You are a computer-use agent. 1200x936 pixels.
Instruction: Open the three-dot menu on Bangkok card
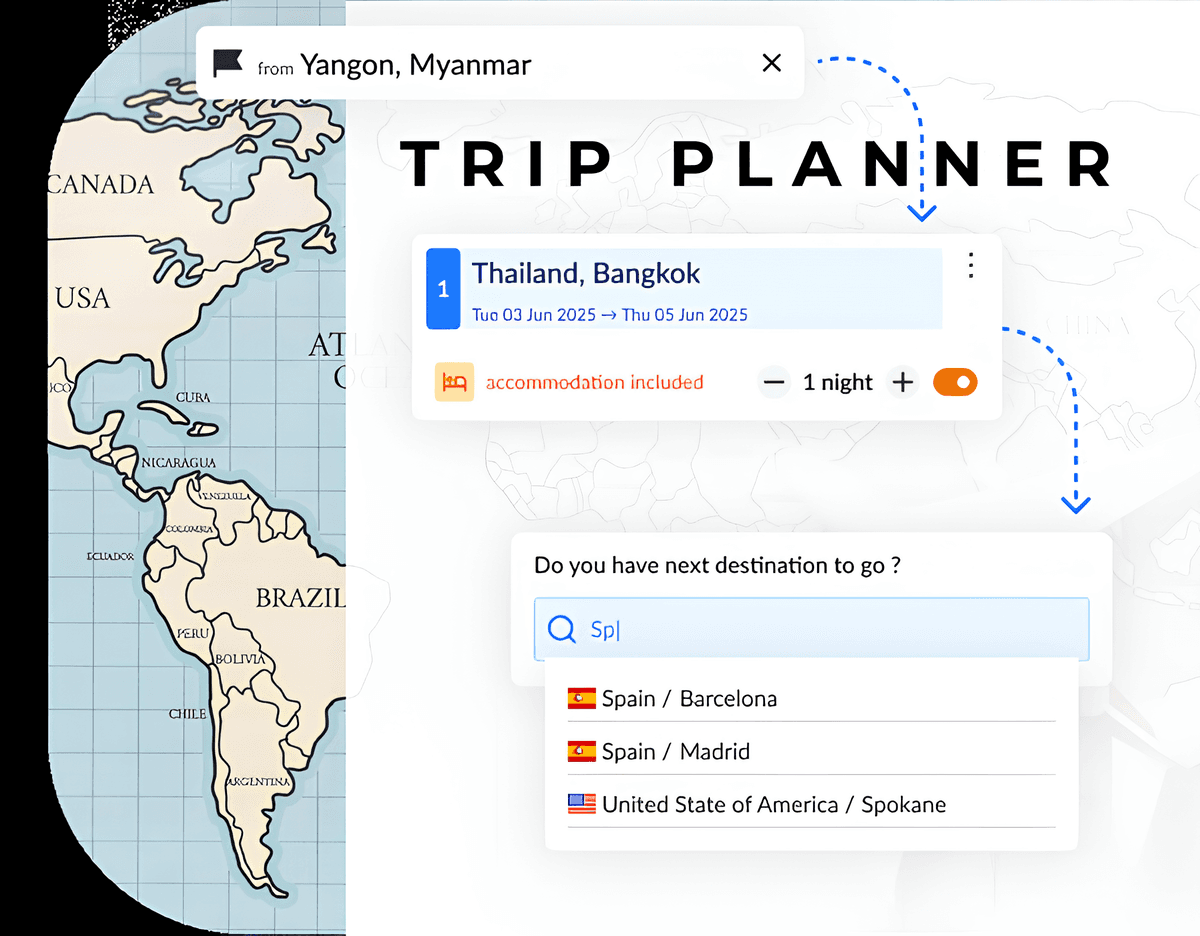970,265
